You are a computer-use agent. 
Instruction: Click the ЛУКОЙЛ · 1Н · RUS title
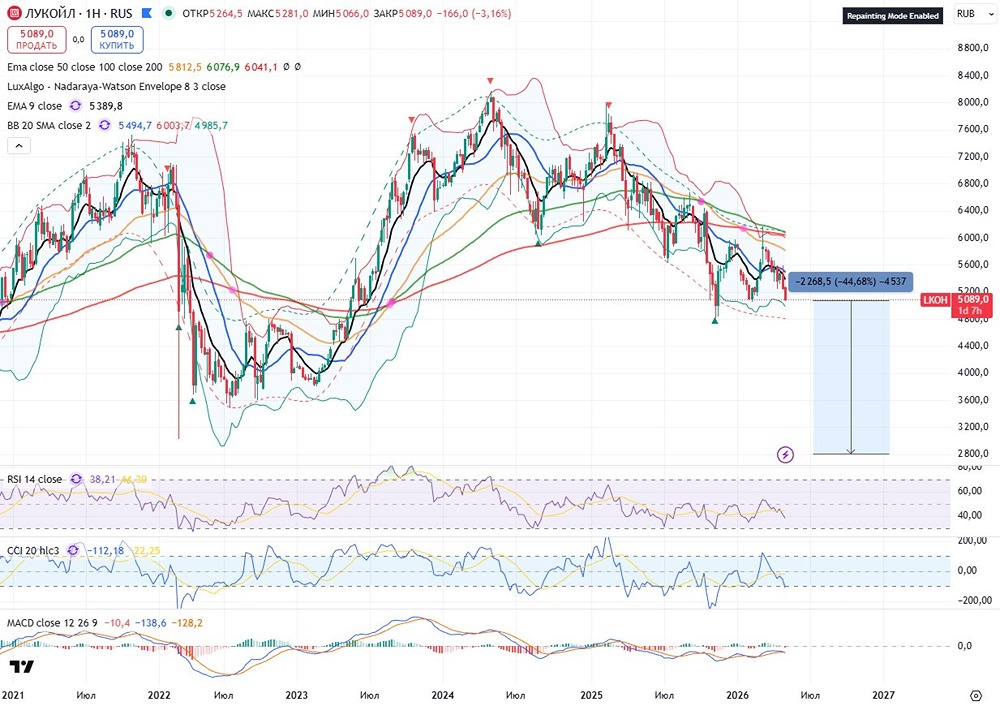coord(79,13)
